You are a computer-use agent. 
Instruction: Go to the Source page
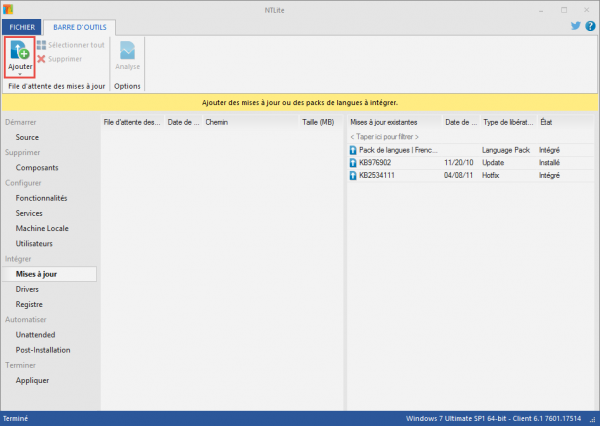(x=27, y=137)
